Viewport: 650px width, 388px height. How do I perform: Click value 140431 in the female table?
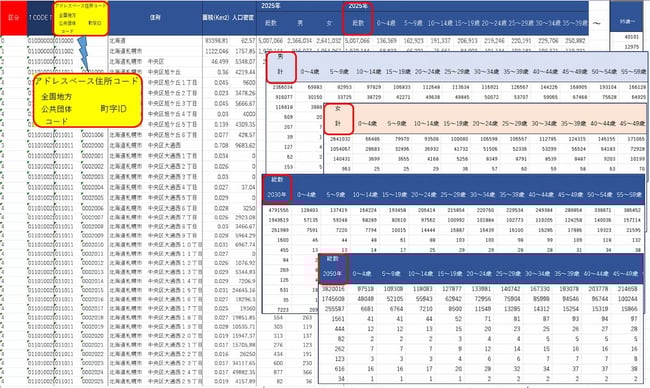tap(342, 159)
